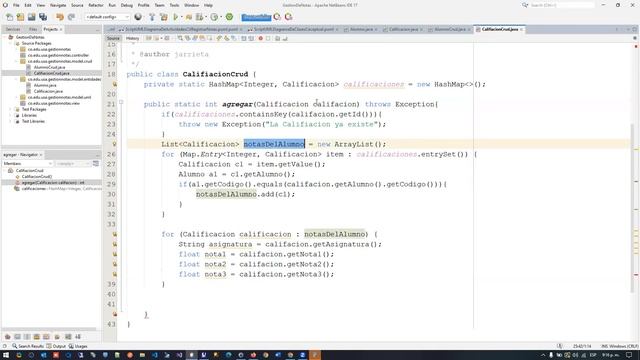Click the notifications icon in taskbar
The height and width of the screenshot is (360, 640).
click(x=629, y=355)
